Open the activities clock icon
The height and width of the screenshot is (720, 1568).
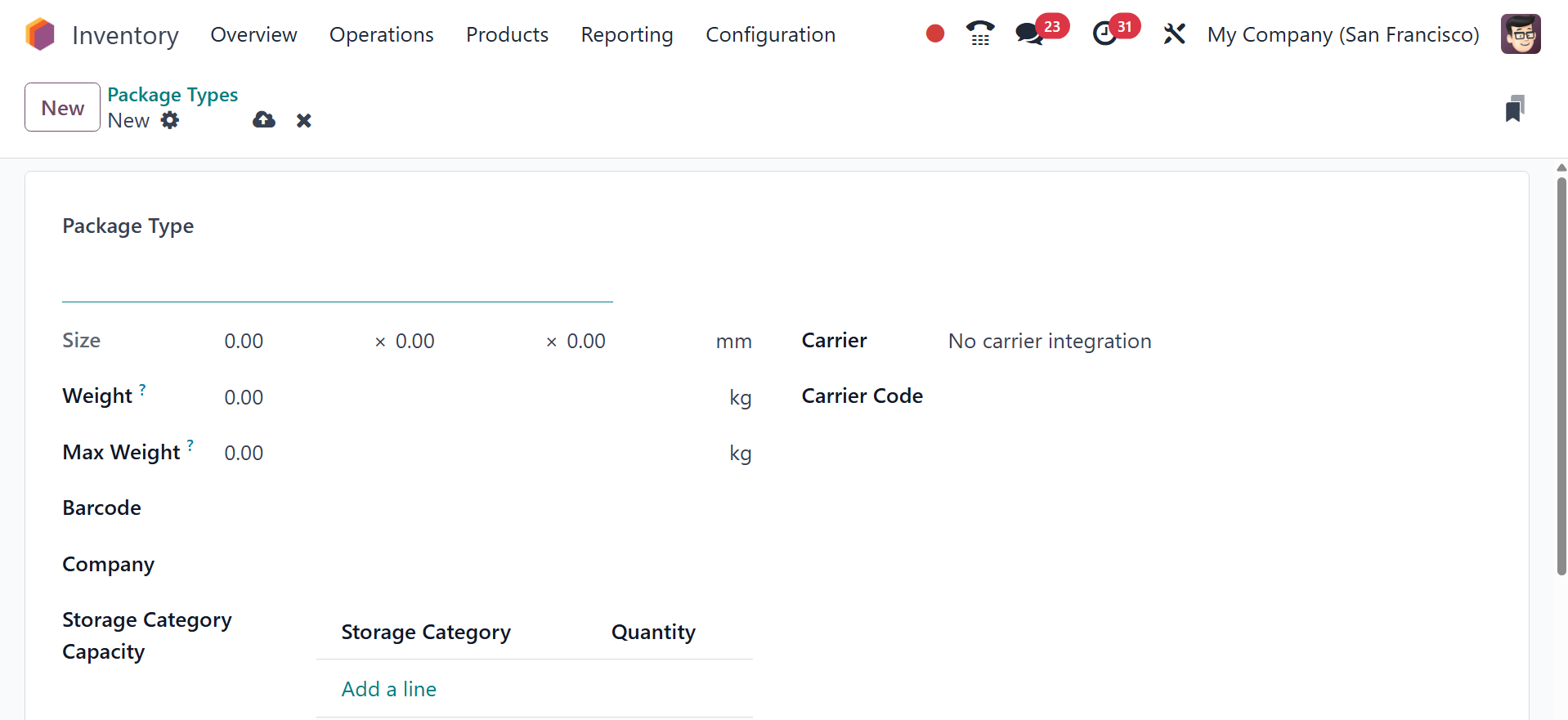point(1105,34)
